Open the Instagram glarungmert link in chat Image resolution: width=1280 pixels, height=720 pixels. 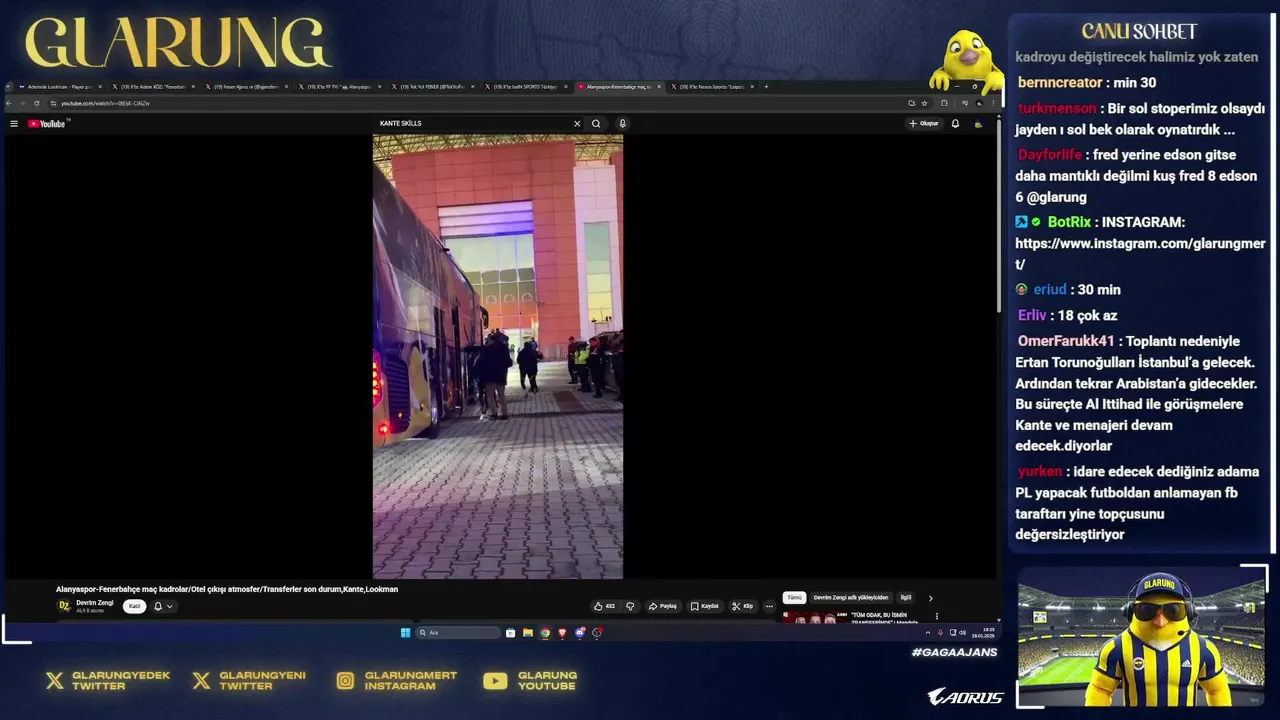pos(1140,254)
